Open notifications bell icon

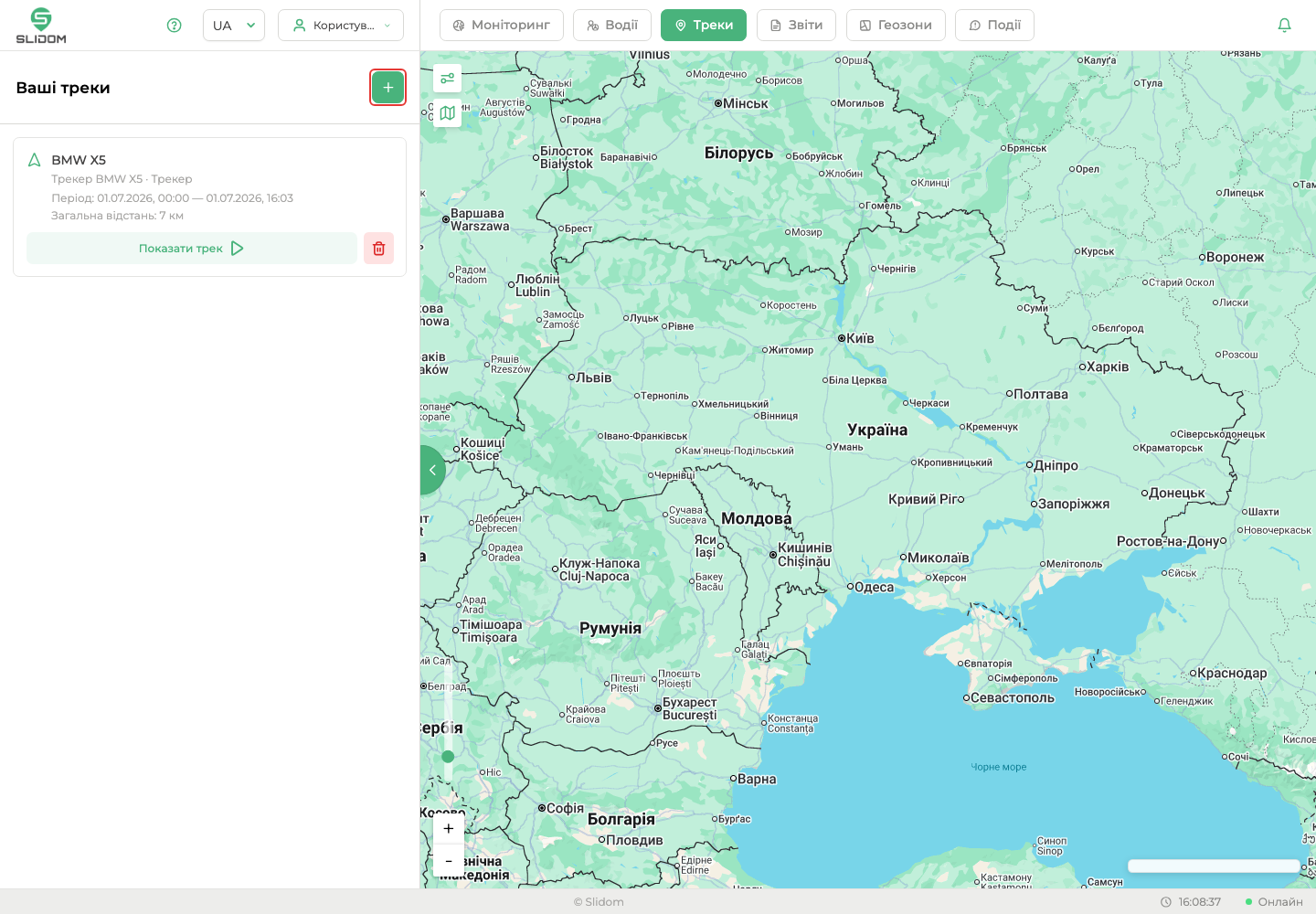[x=1284, y=26]
